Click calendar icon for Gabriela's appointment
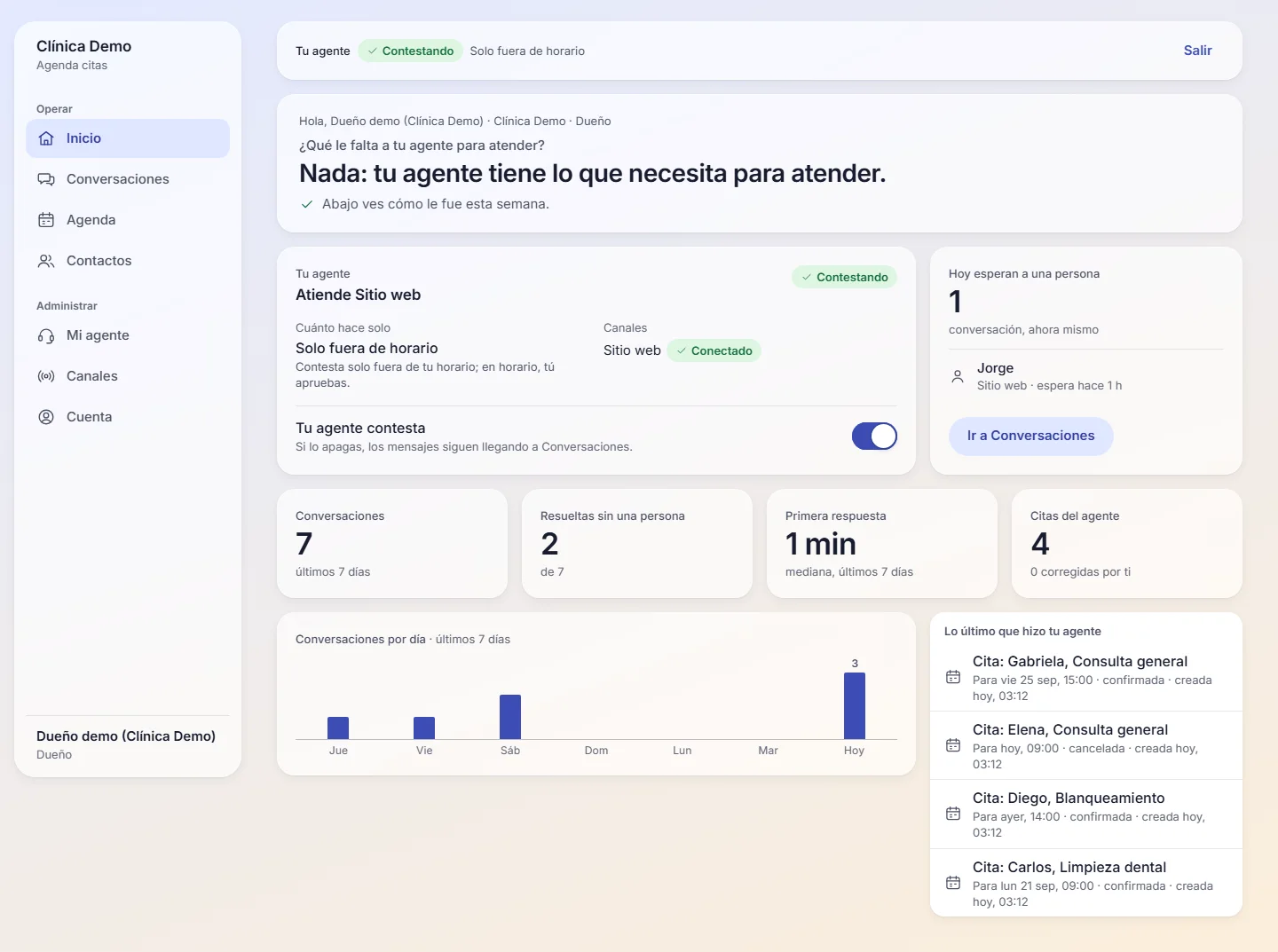 click(x=953, y=677)
